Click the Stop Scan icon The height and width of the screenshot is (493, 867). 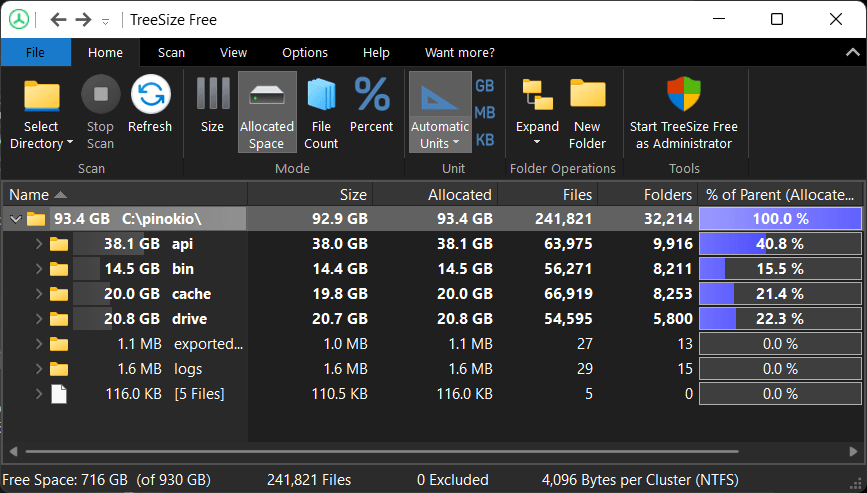click(x=100, y=95)
